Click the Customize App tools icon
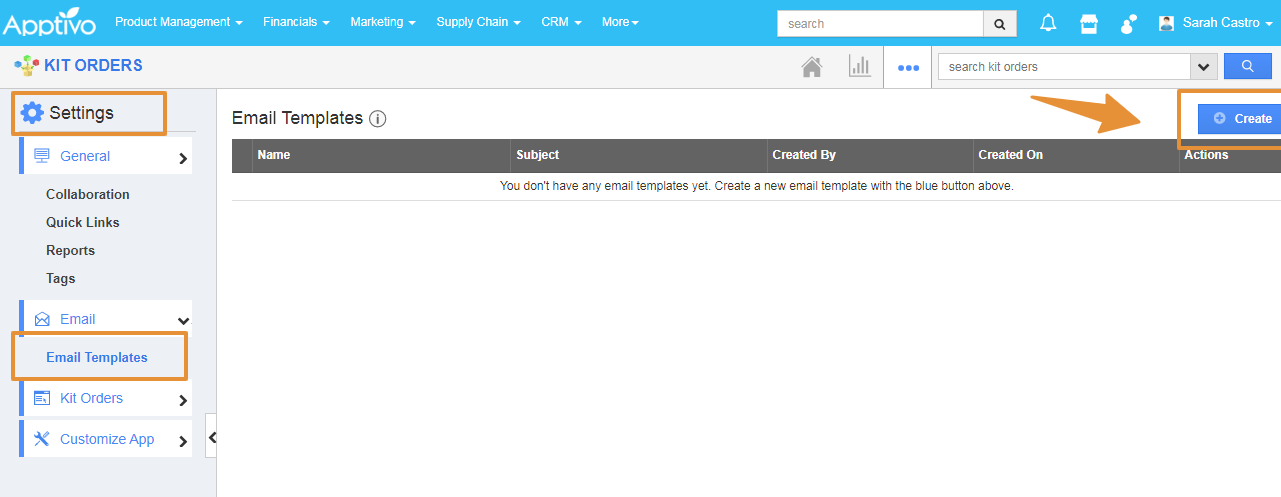This screenshot has width=1281, height=497. pyautogui.click(x=42, y=439)
